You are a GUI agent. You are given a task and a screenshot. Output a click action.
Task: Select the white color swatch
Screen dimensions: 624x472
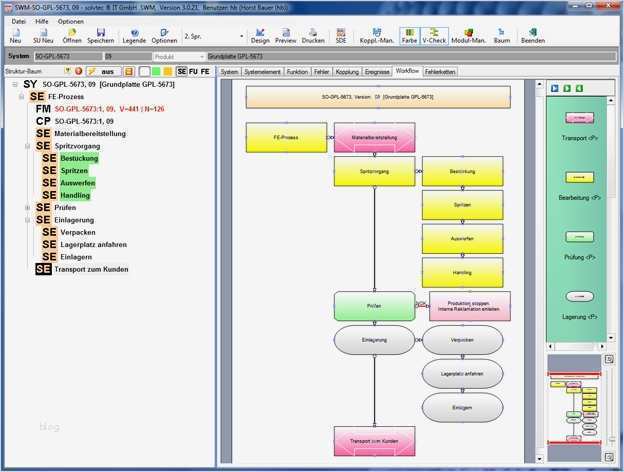pos(145,72)
